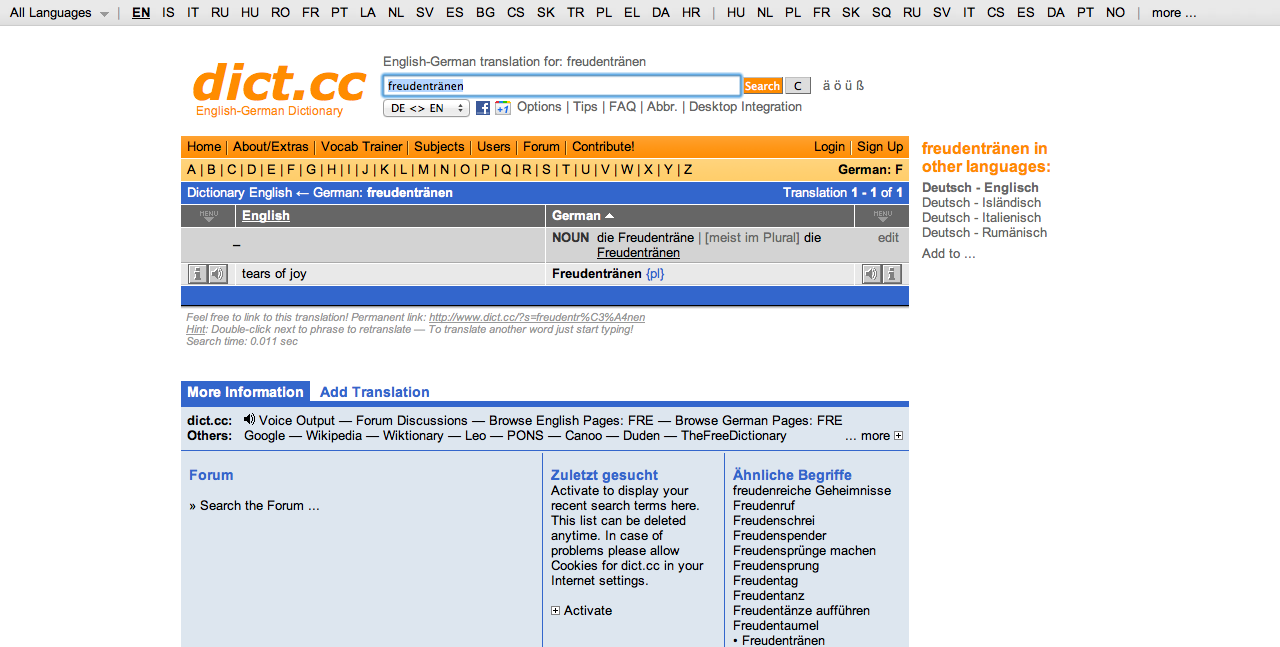Click the underlined Freudentränen plural in NOUN row
Image resolution: width=1280 pixels, height=647 pixels.
coord(638,253)
